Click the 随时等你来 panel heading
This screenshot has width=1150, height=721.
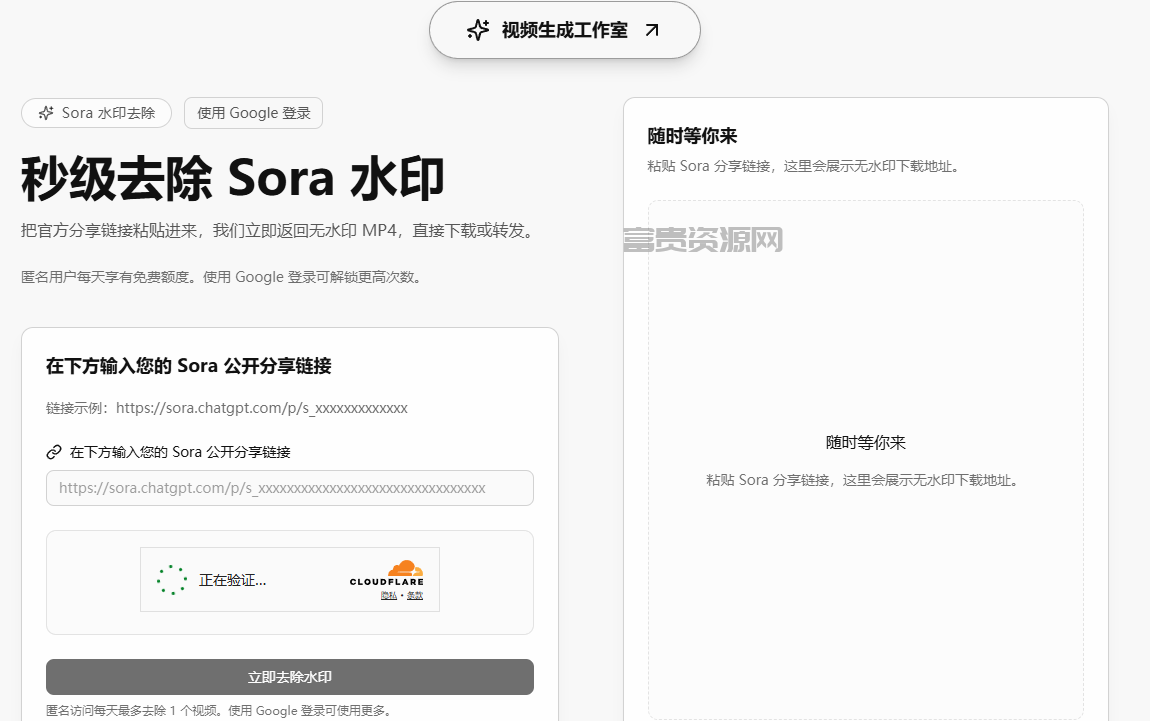(x=692, y=136)
